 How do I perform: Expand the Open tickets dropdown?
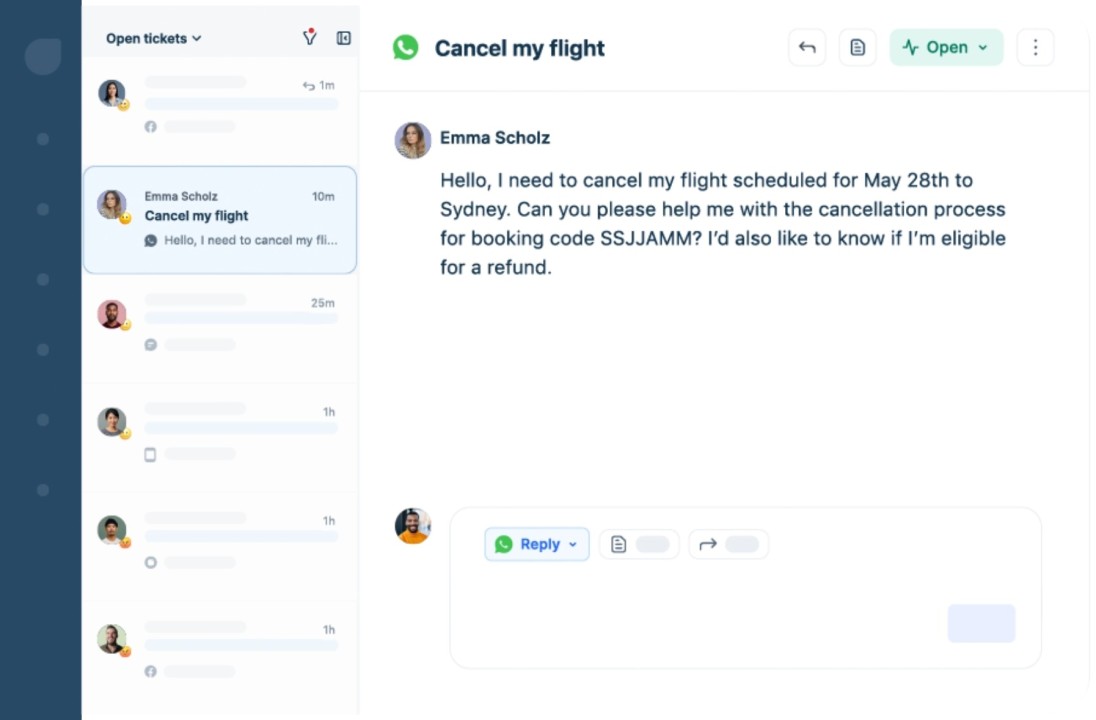coord(154,38)
